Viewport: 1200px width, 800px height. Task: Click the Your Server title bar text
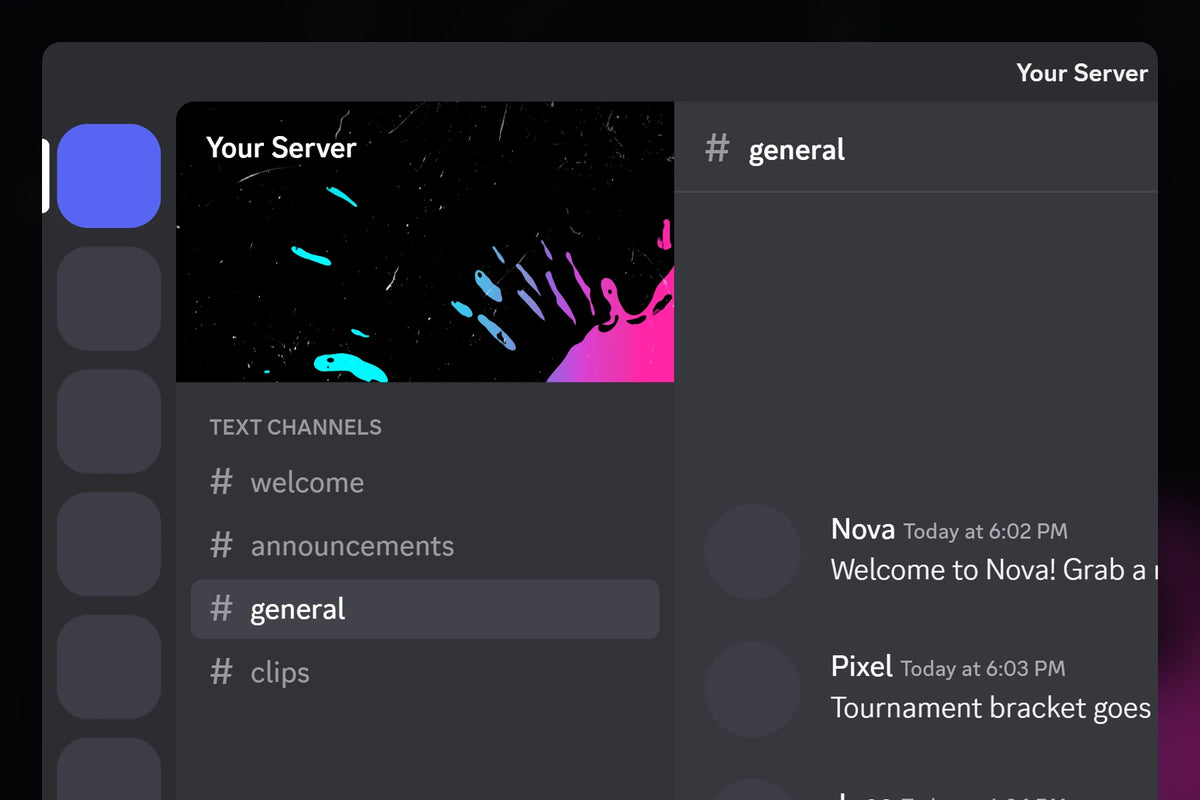(1082, 73)
